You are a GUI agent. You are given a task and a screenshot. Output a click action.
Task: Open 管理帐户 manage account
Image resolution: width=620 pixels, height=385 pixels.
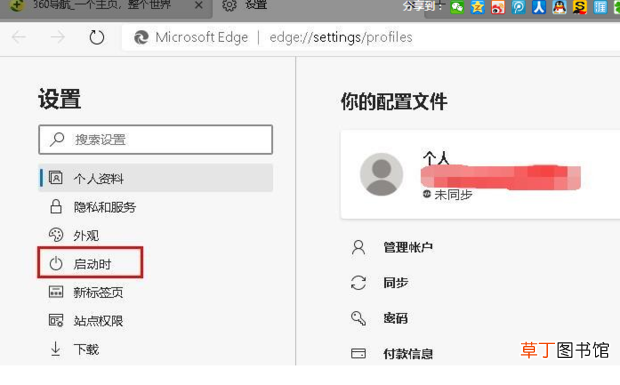[408, 247]
